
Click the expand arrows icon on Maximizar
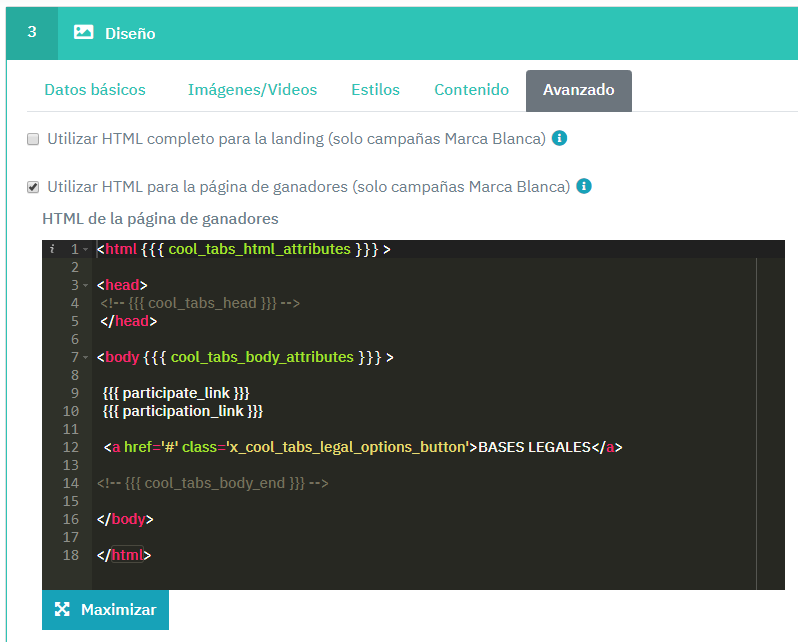[62, 609]
